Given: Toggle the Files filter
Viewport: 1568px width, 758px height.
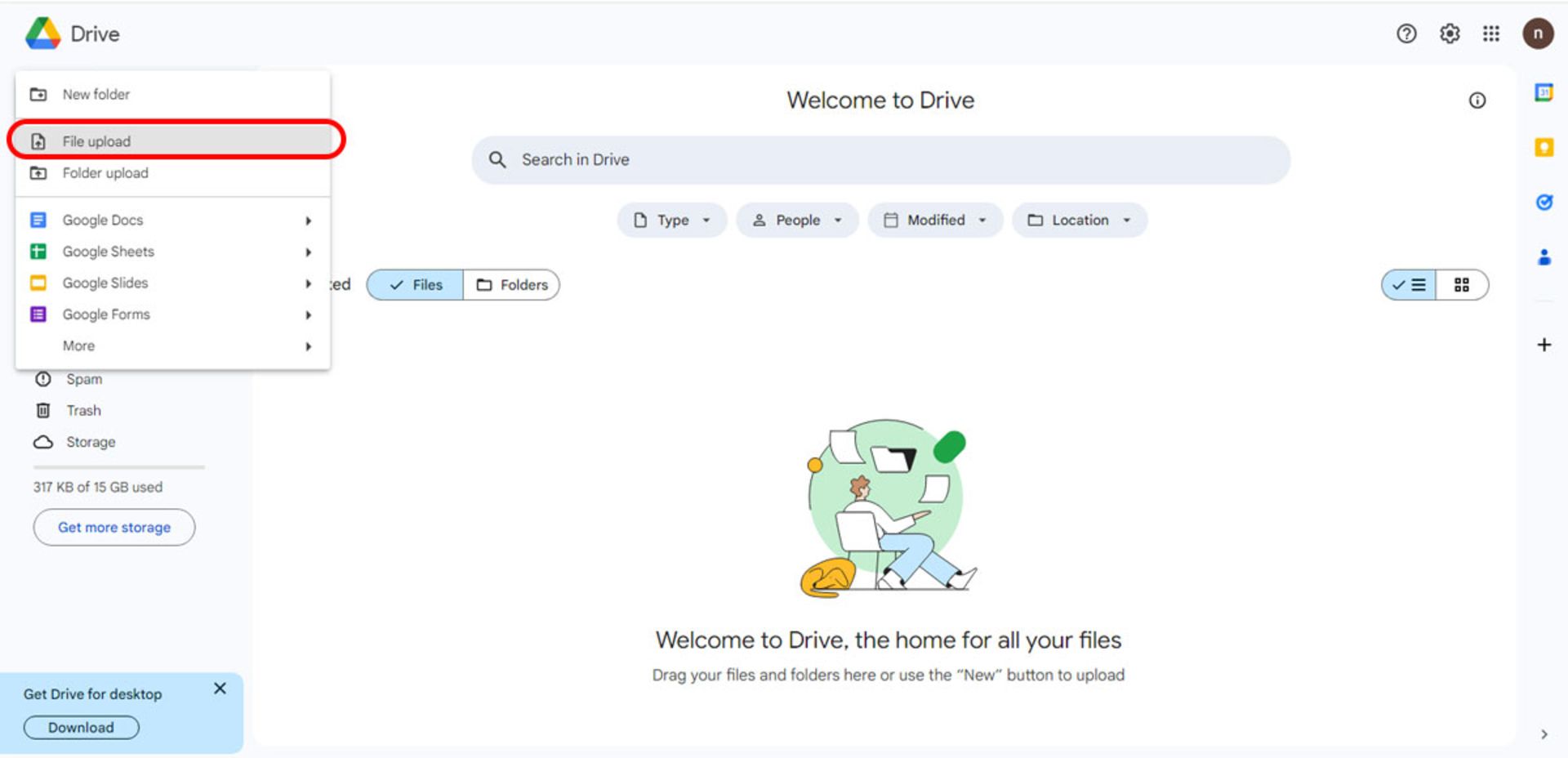Looking at the screenshot, I should [415, 285].
